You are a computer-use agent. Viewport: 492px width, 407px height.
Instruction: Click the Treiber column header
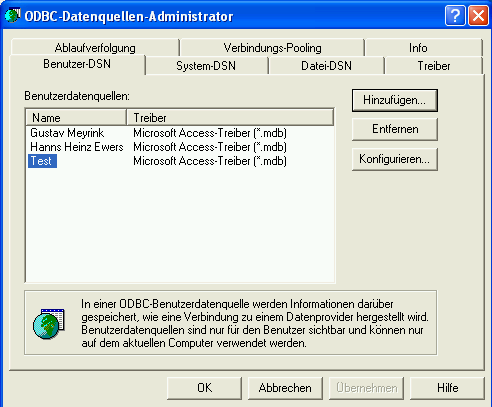point(230,118)
